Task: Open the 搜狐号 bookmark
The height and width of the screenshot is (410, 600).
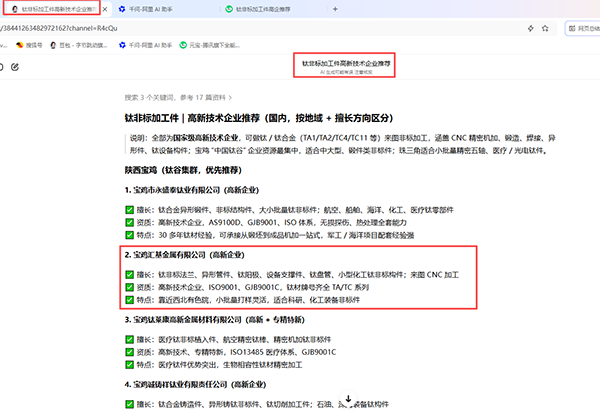Action: [x=29, y=45]
